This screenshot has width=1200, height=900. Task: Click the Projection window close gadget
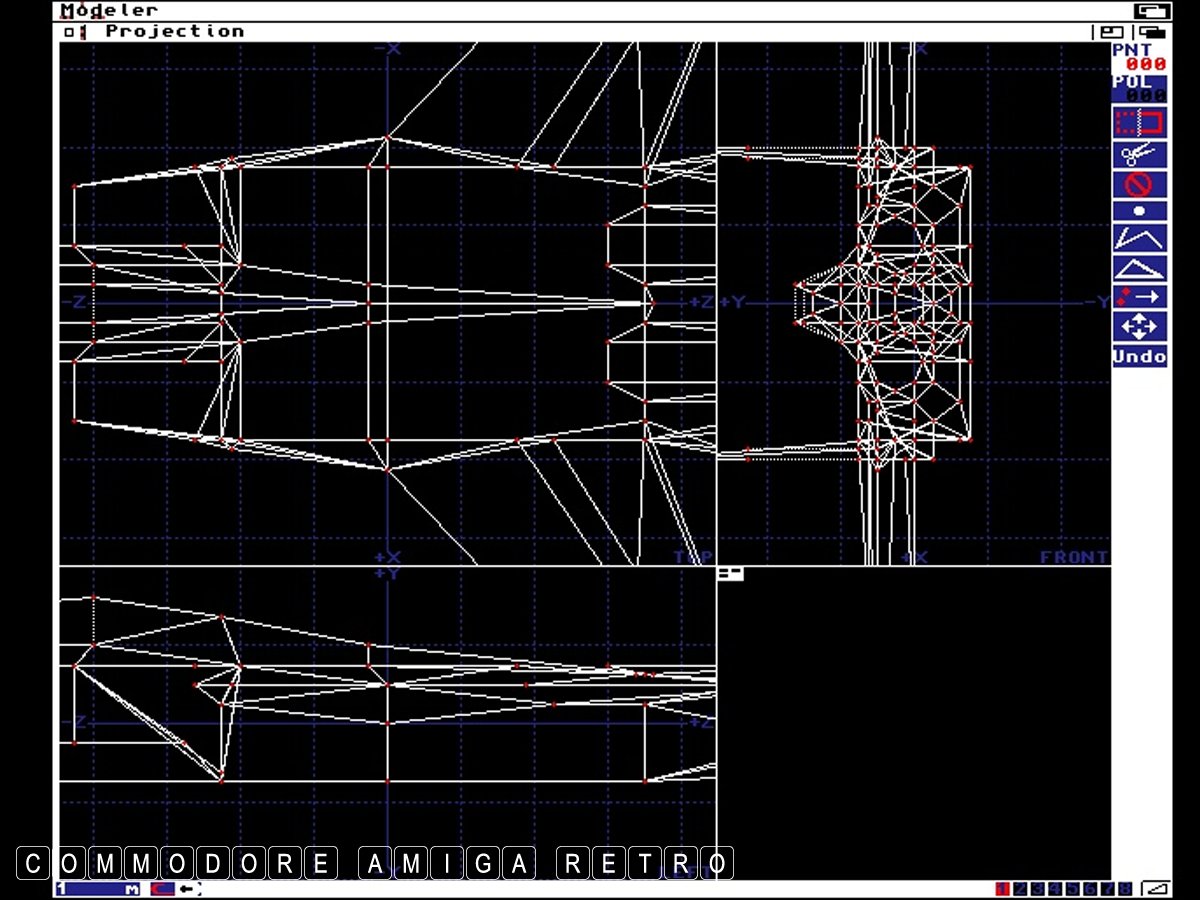[68, 32]
